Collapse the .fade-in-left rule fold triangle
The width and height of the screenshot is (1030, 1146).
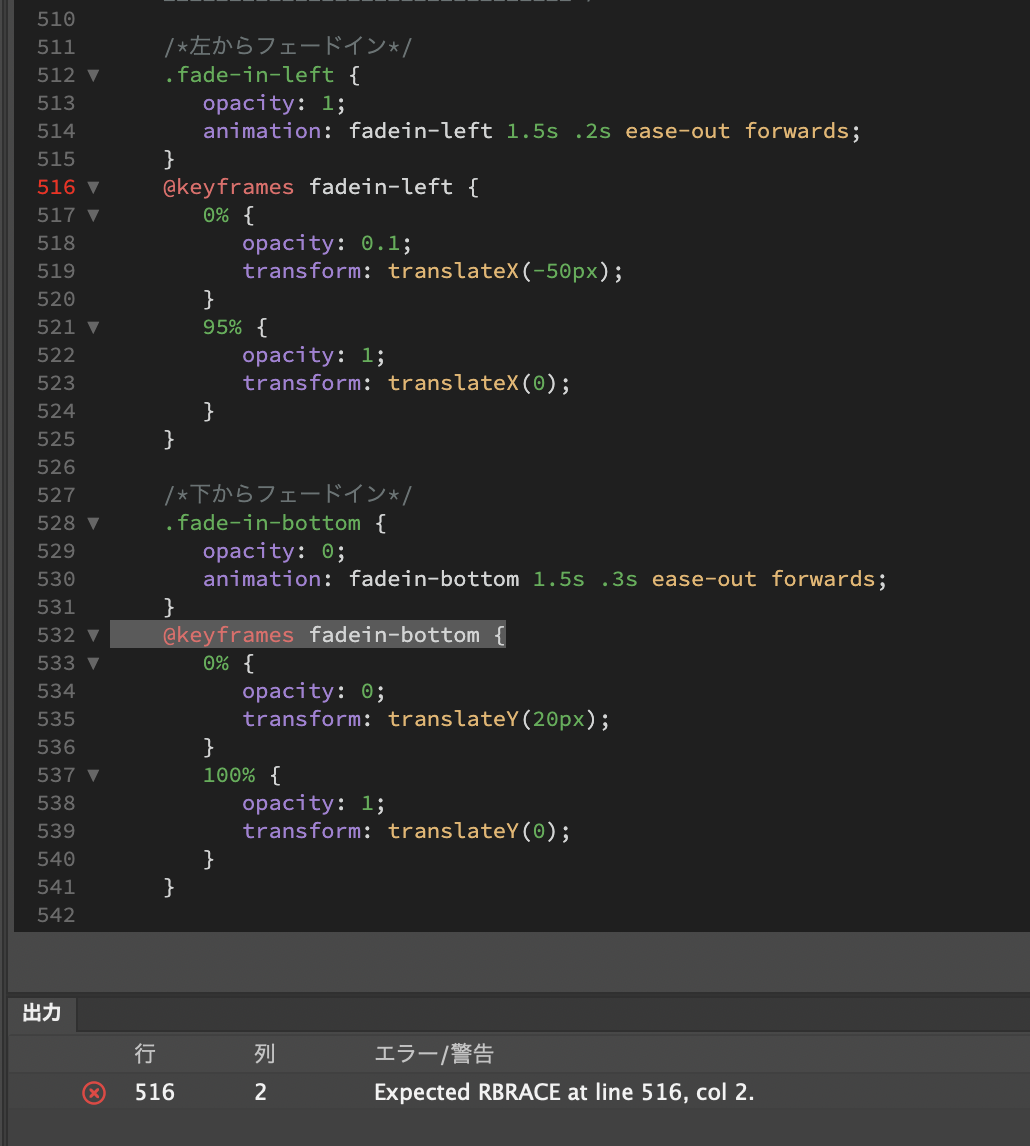(x=91, y=75)
